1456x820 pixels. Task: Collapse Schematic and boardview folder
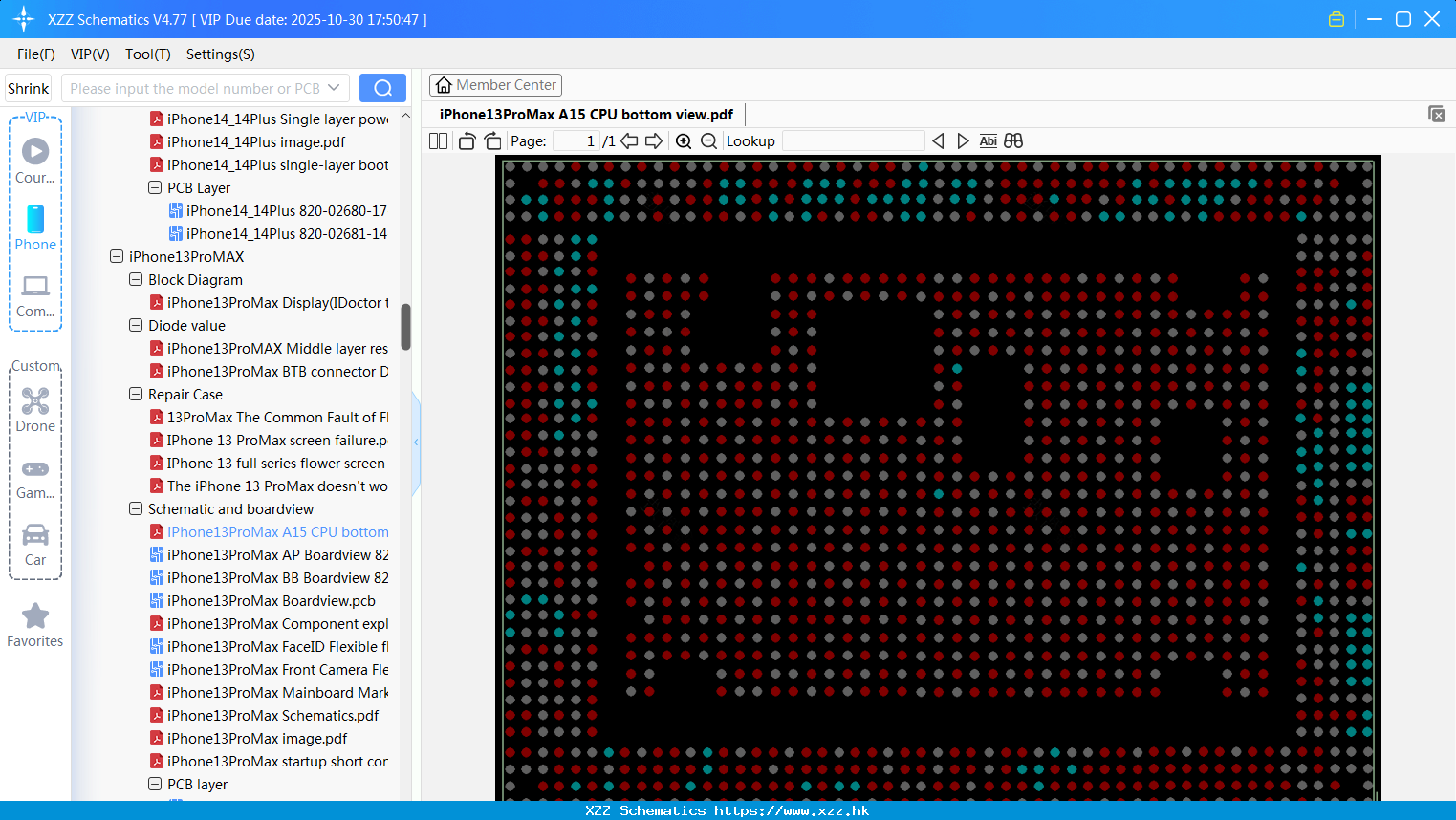click(x=136, y=508)
